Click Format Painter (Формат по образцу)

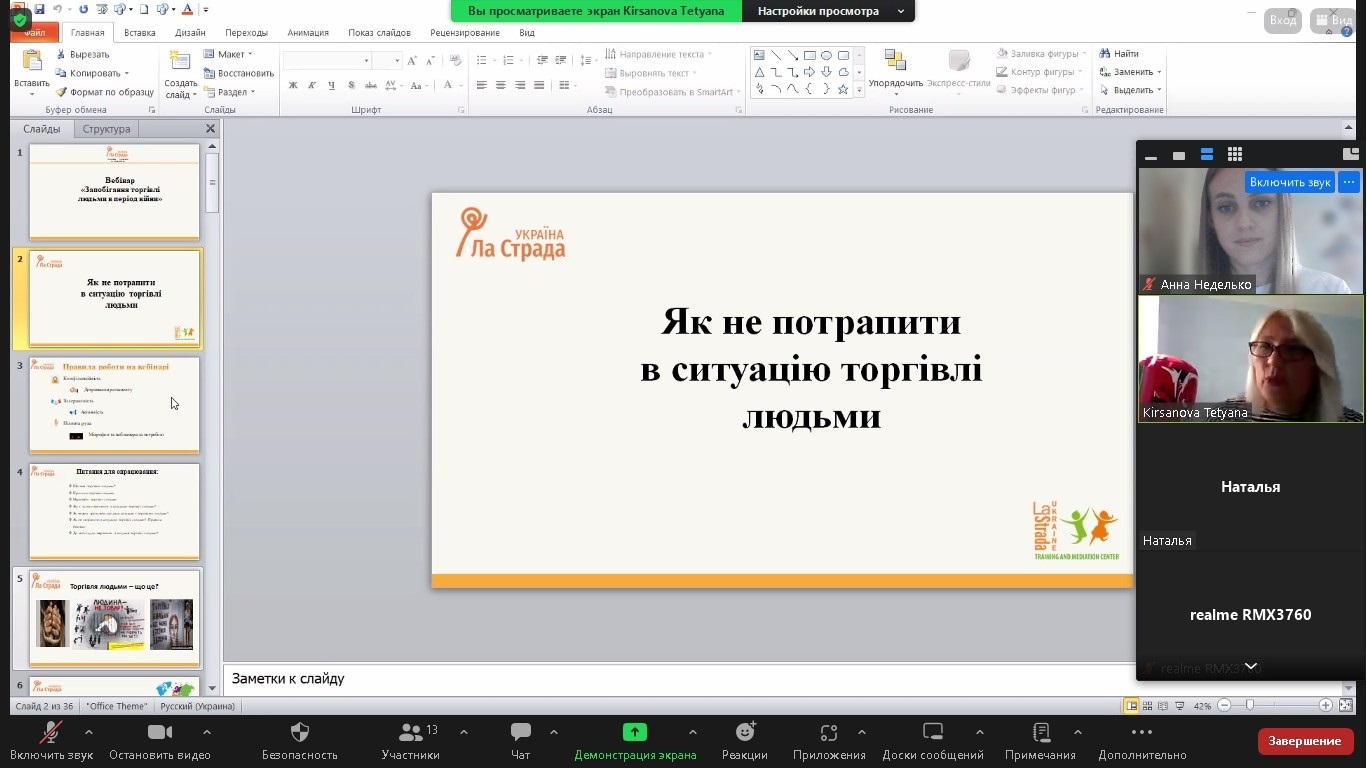[104, 92]
